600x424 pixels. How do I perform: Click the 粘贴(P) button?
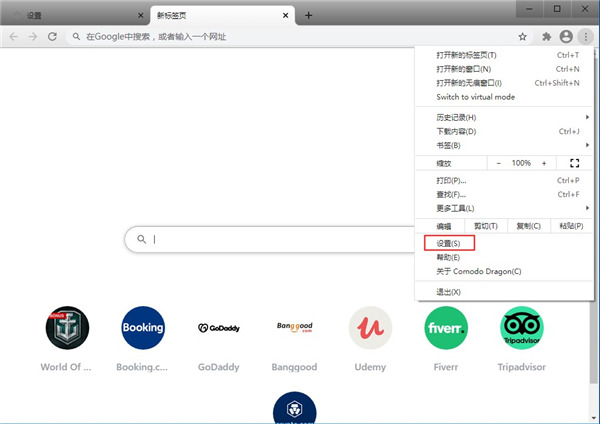point(571,226)
